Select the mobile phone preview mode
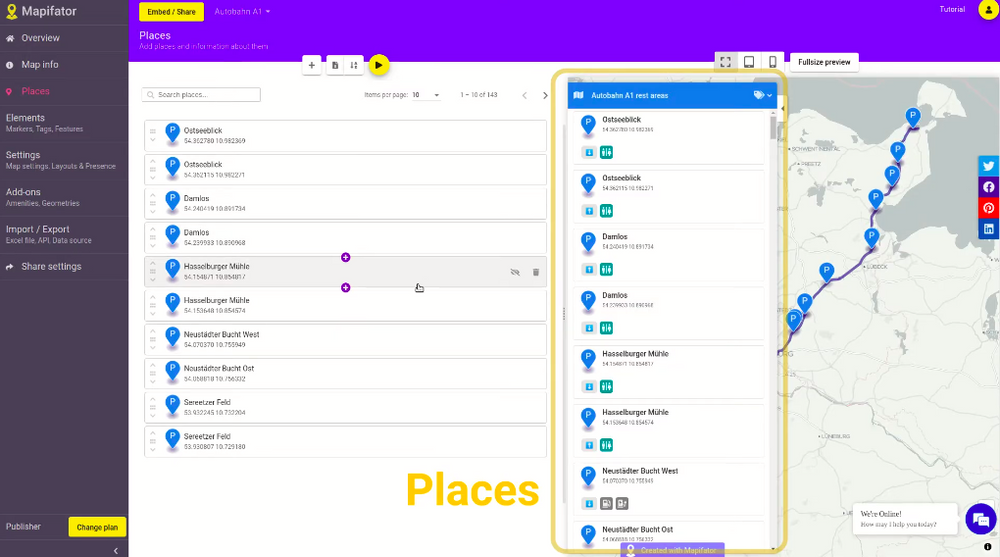This screenshot has width=1000, height=557. pos(772,62)
